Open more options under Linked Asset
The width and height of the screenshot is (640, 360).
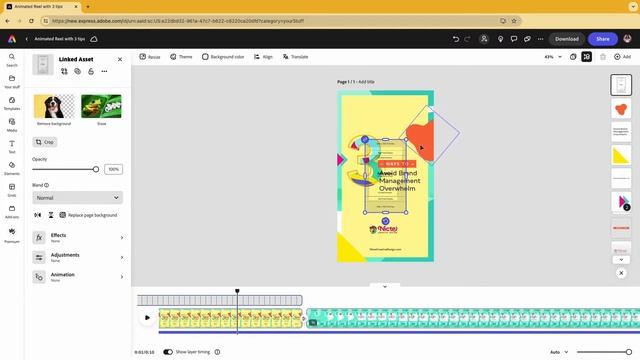point(104,71)
